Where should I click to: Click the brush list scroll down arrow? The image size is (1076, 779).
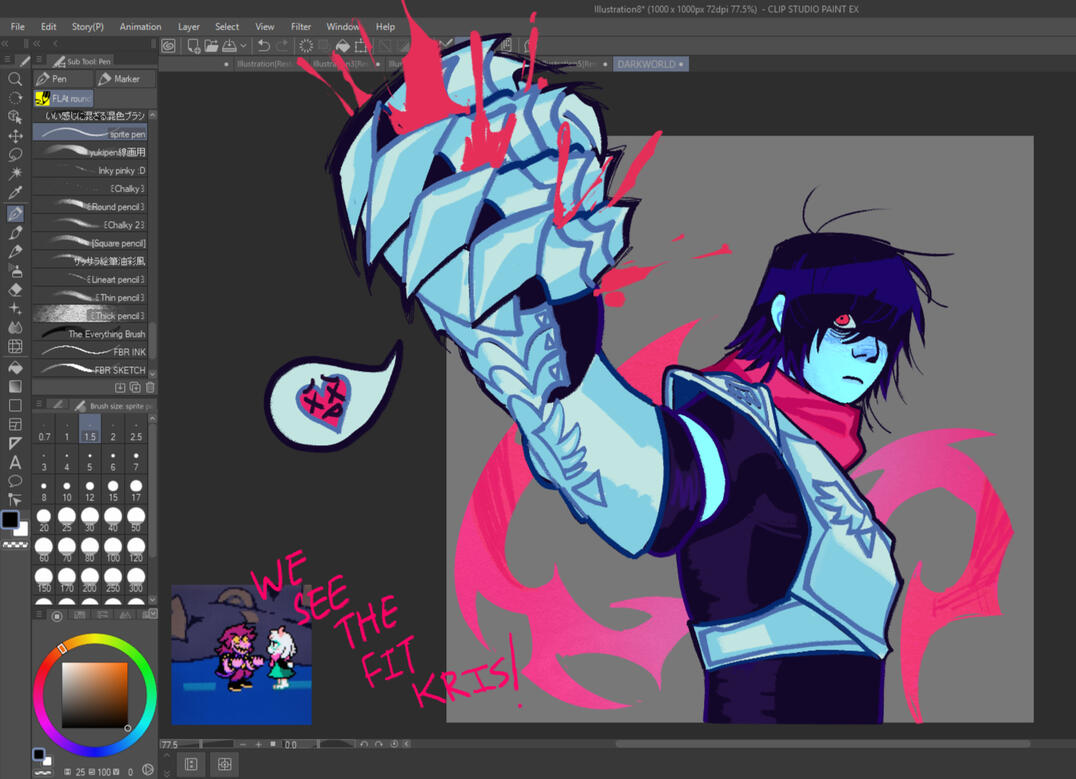point(152,373)
